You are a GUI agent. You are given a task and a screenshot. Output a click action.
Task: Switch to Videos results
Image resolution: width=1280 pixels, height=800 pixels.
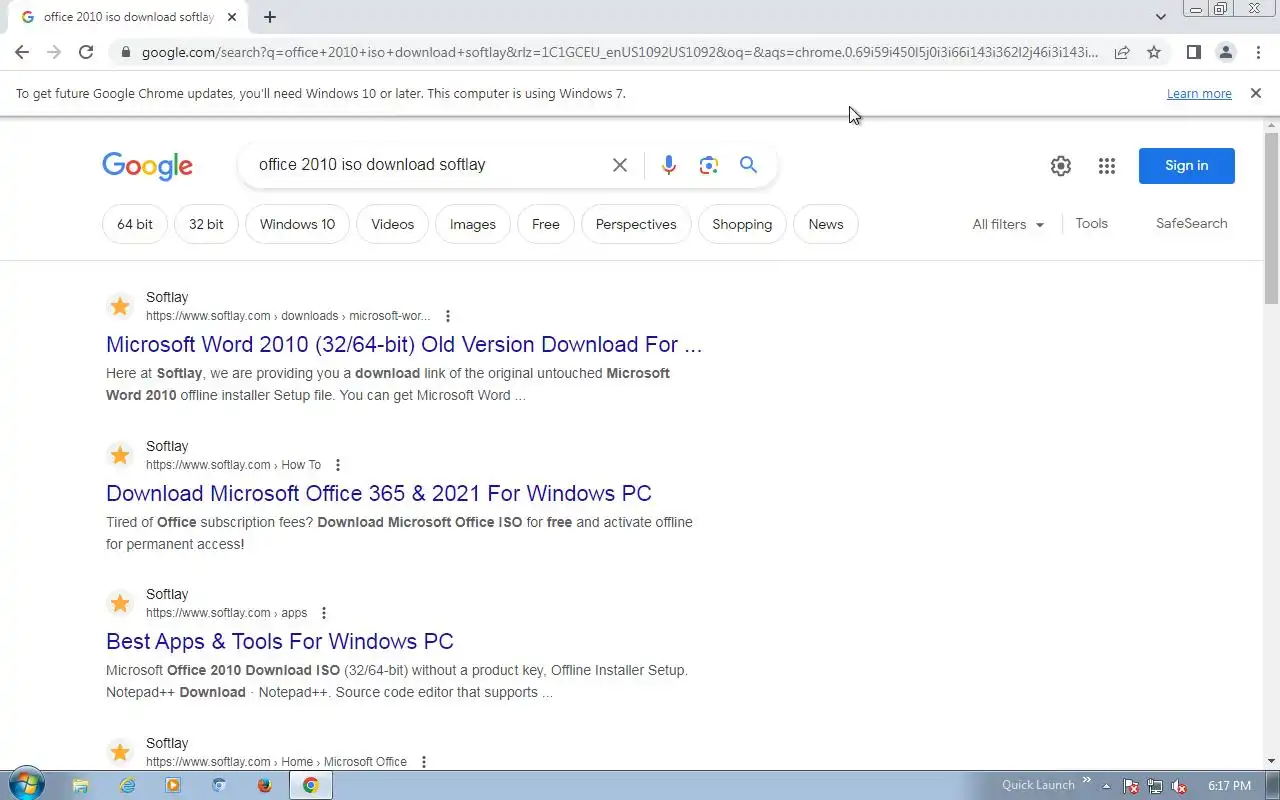[x=392, y=224]
